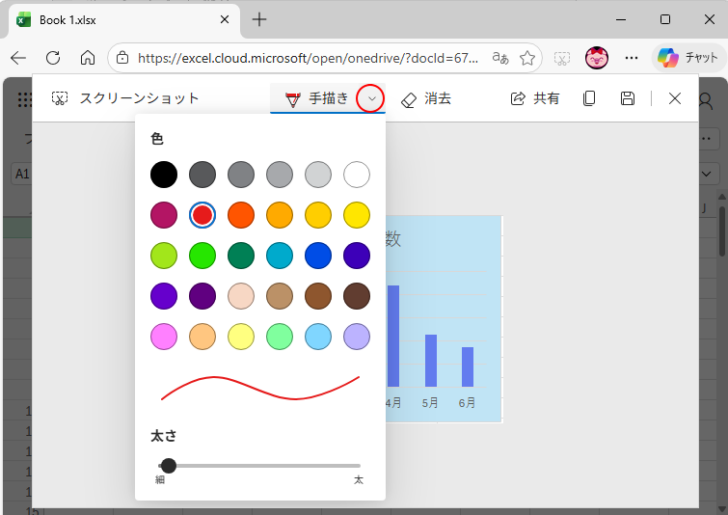Click the 6月 bar in the chart
The image size is (728, 515).
[468, 367]
